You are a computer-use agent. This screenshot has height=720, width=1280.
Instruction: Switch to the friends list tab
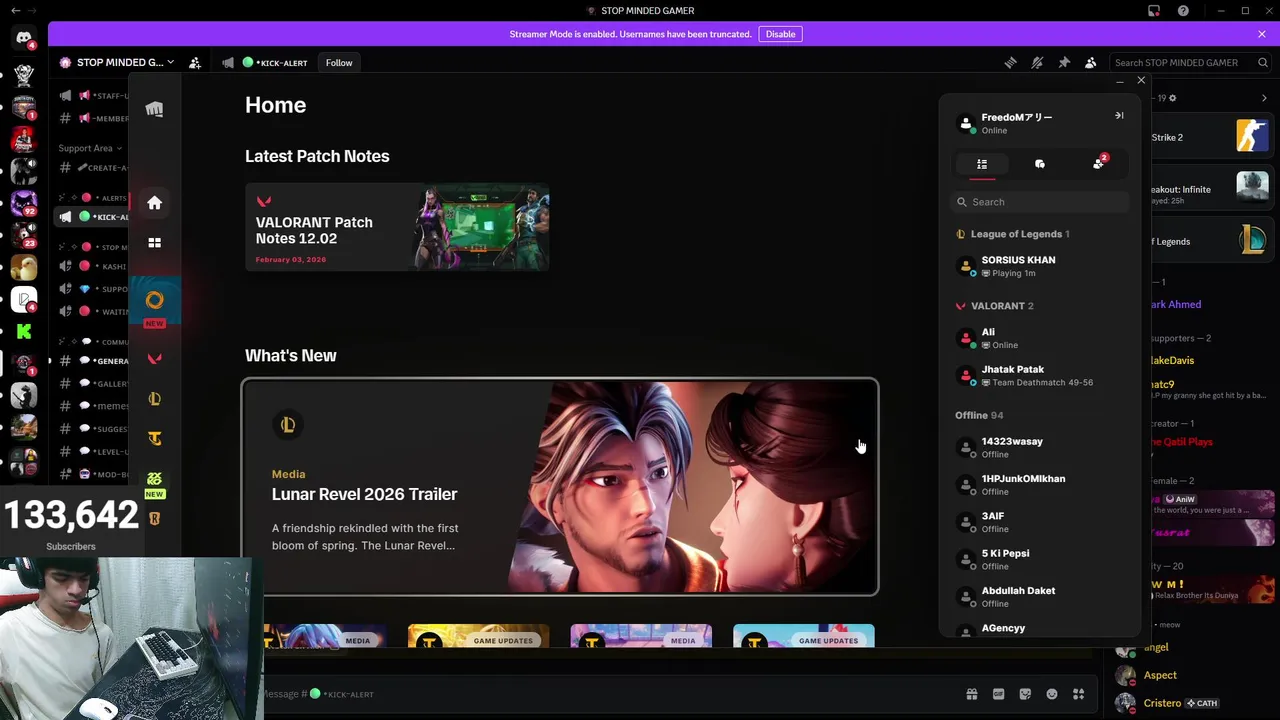point(982,164)
